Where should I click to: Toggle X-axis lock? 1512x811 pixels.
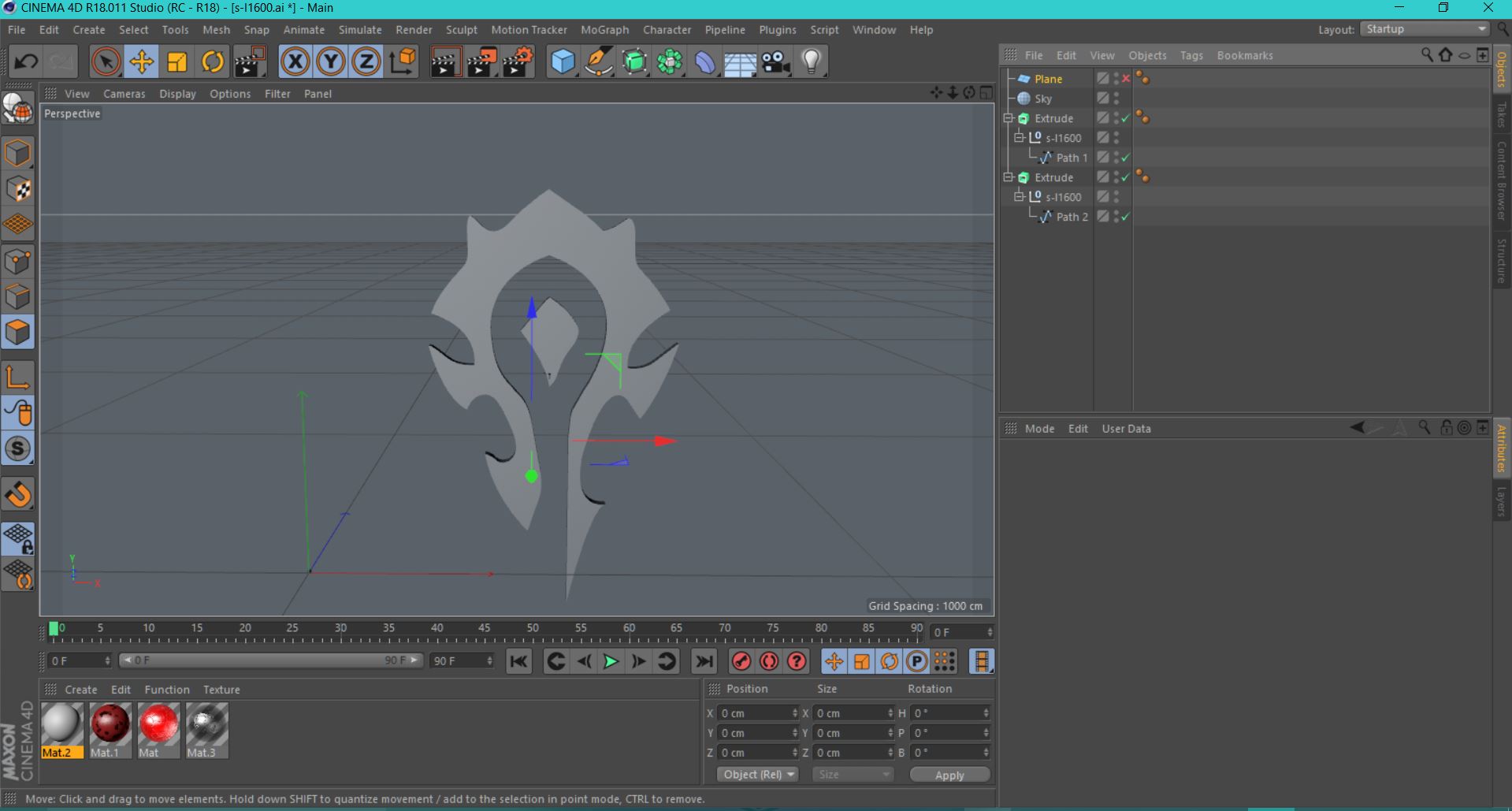(295, 61)
